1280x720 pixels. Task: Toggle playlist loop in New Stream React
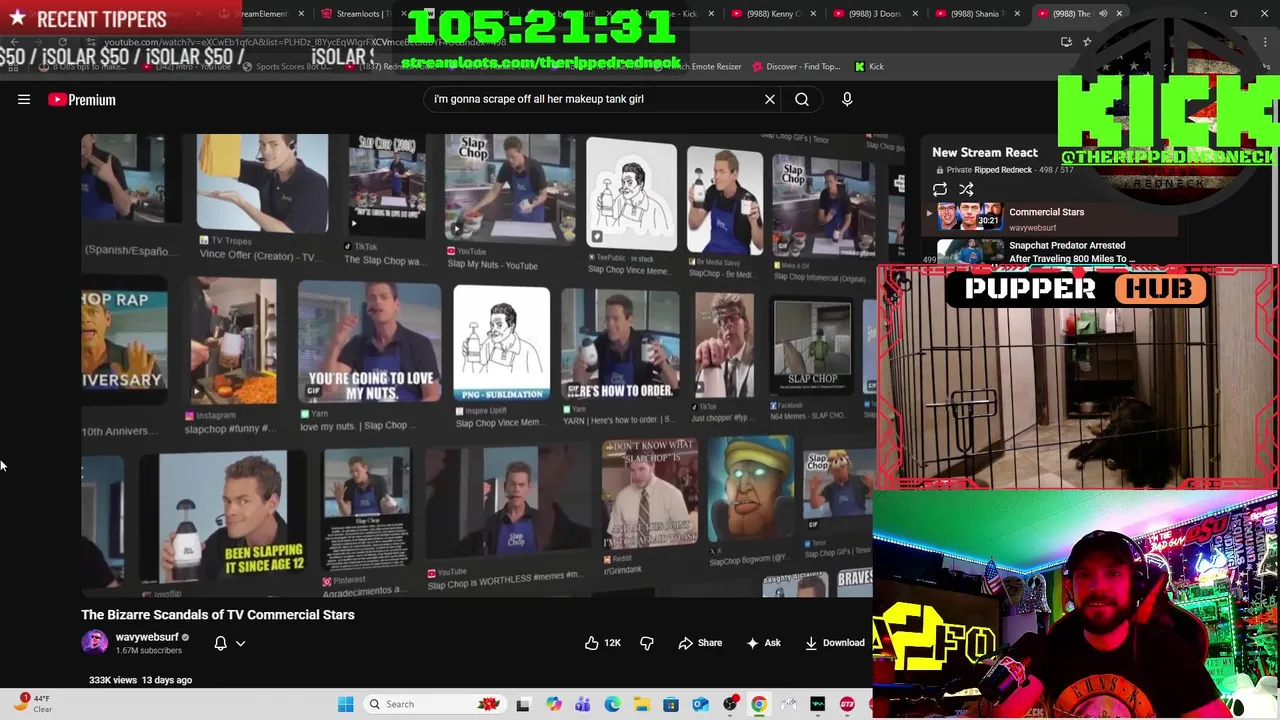coord(940,189)
